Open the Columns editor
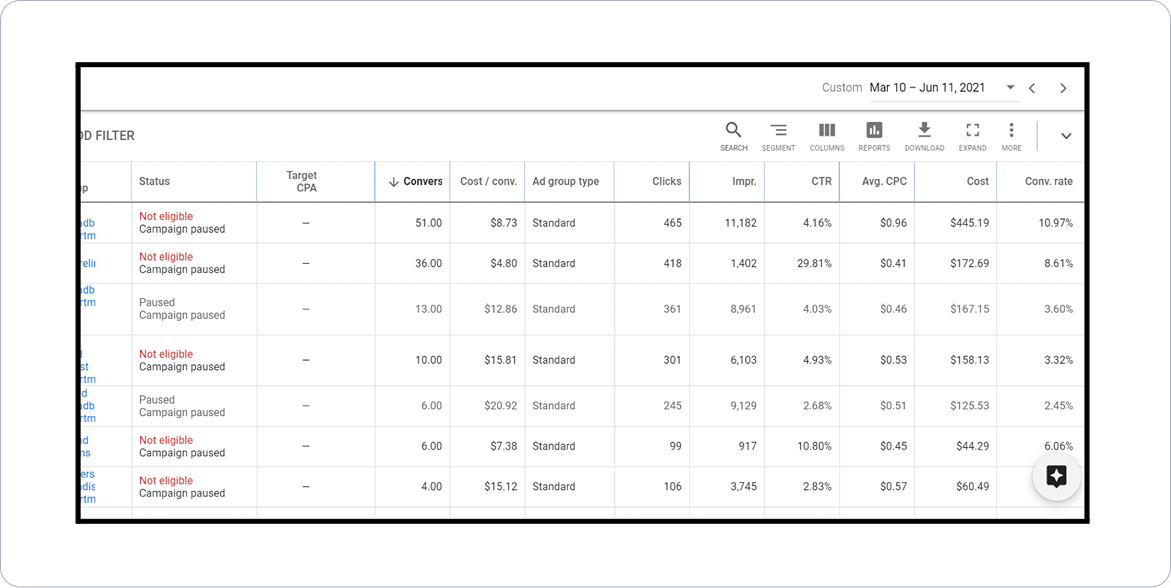Viewport: 1171px width, 588px height. pyautogui.click(x=826, y=131)
